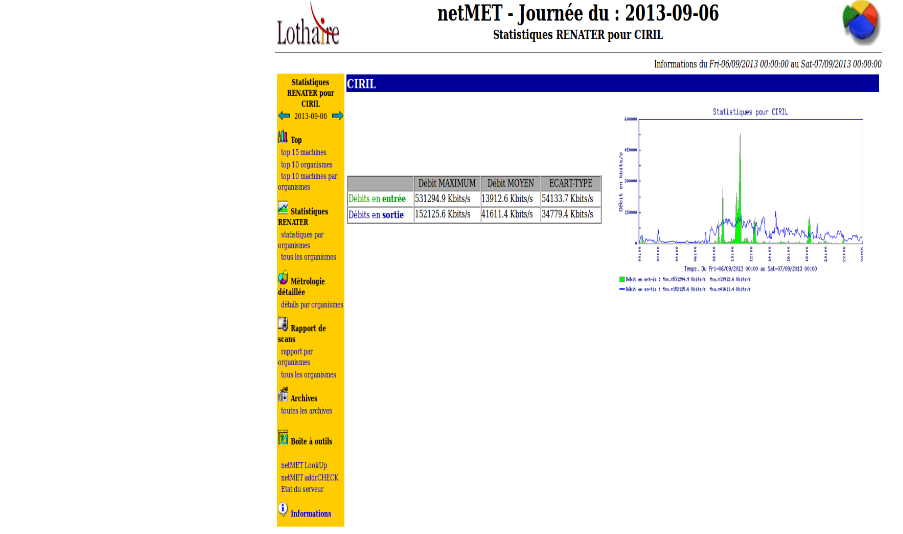
Task: Click the Statistiques RENATER graph icon
Action: (283, 208)
